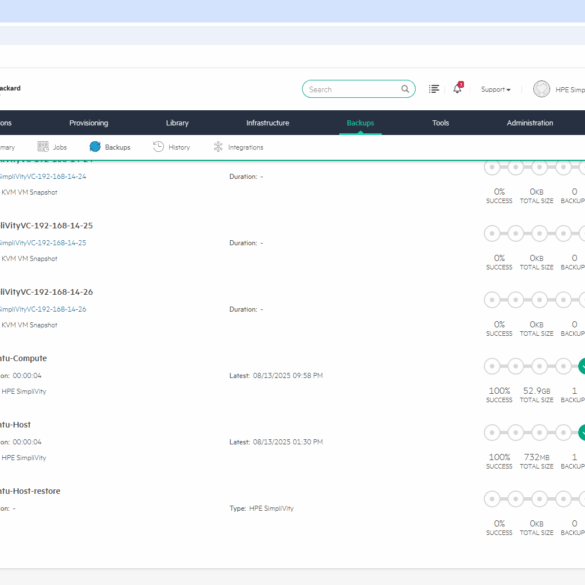
Task: Click the Integrations icon
Action: [218, 147]
